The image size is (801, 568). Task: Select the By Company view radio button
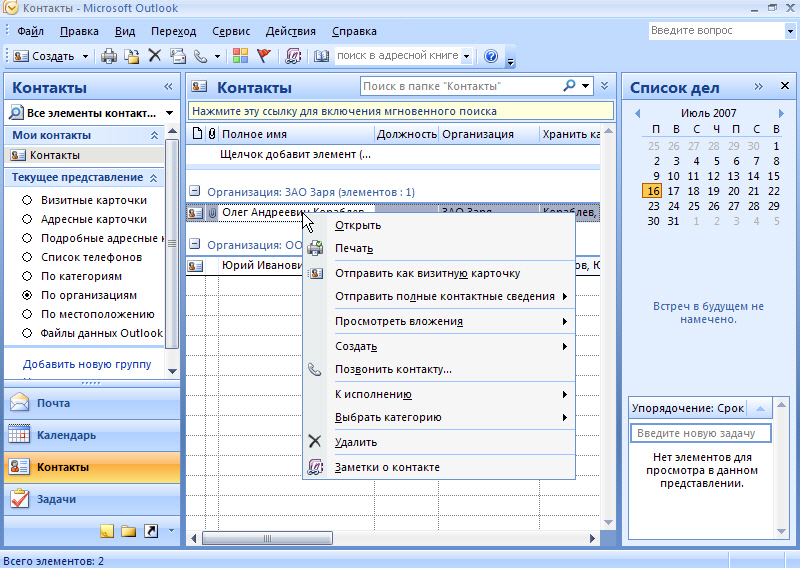click(27, 295)
